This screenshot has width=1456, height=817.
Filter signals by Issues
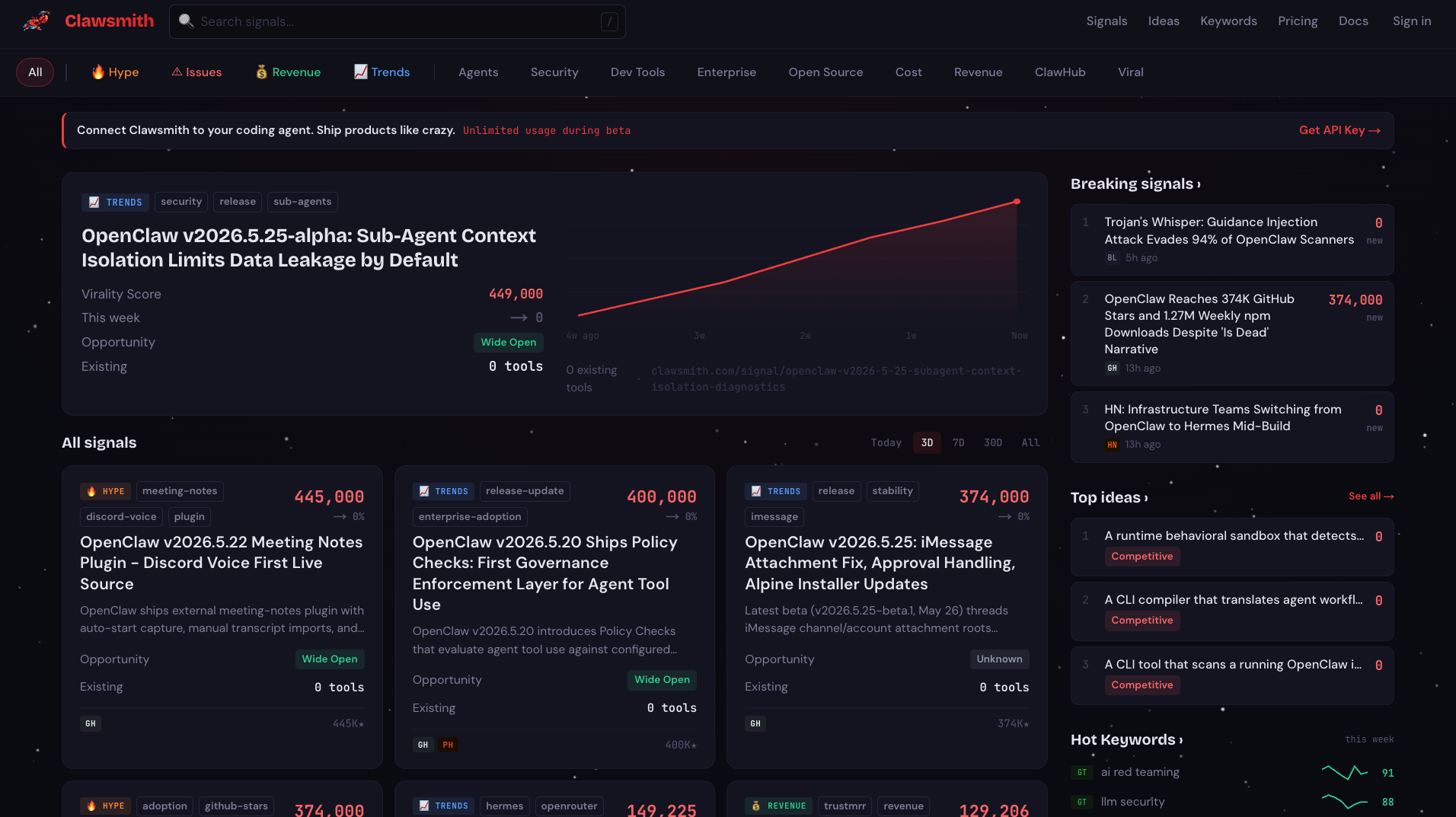[196, 72]
